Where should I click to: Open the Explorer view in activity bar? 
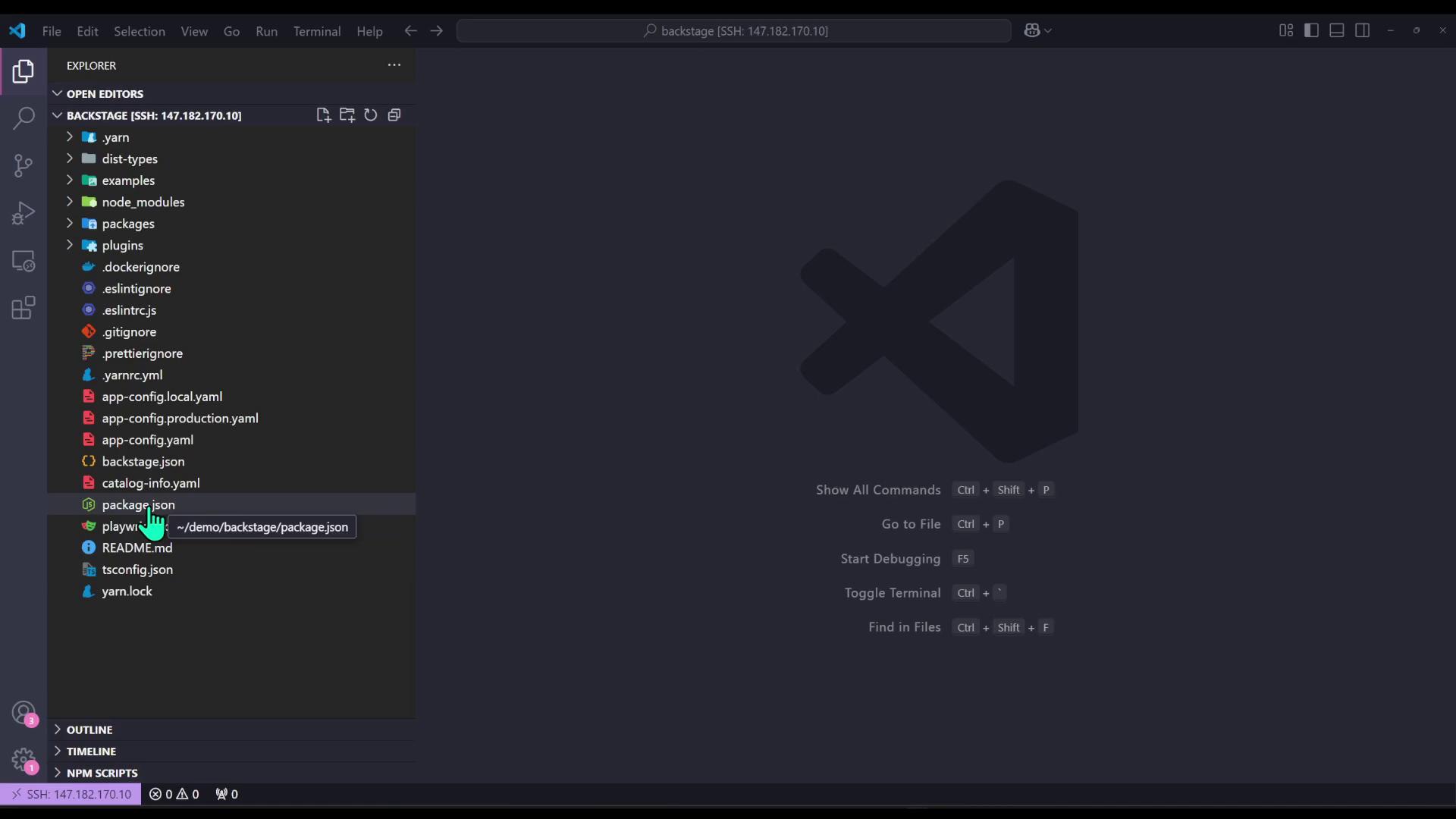click(24, 71)
